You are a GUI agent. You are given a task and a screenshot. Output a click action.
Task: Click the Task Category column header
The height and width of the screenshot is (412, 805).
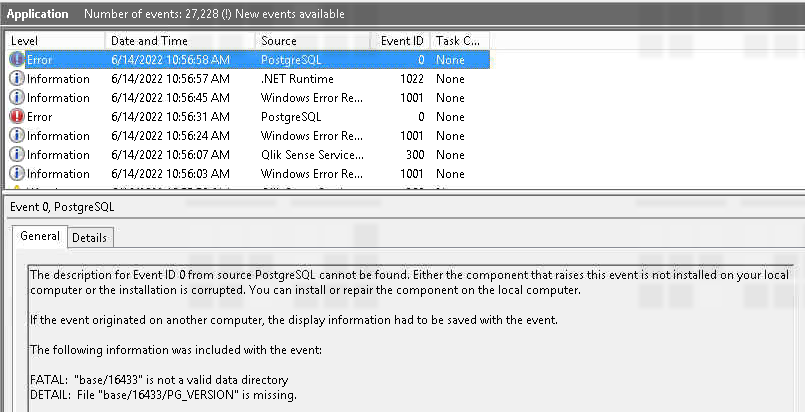[458, 41]
